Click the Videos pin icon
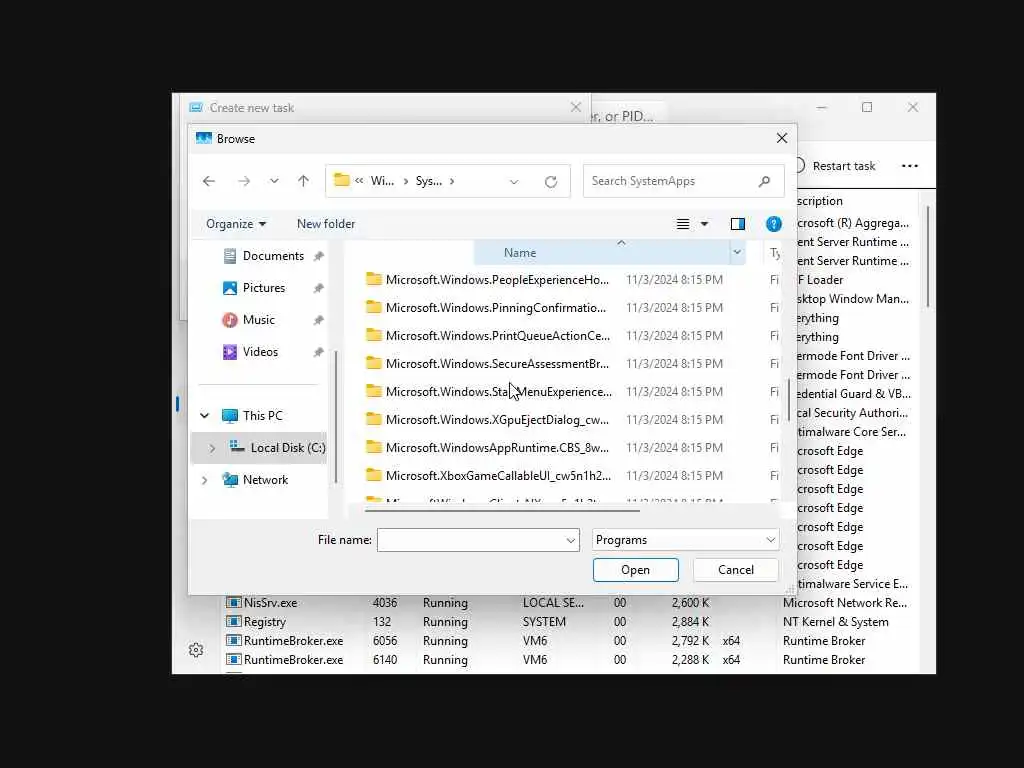1024x768 pixels. coord(318,352)
